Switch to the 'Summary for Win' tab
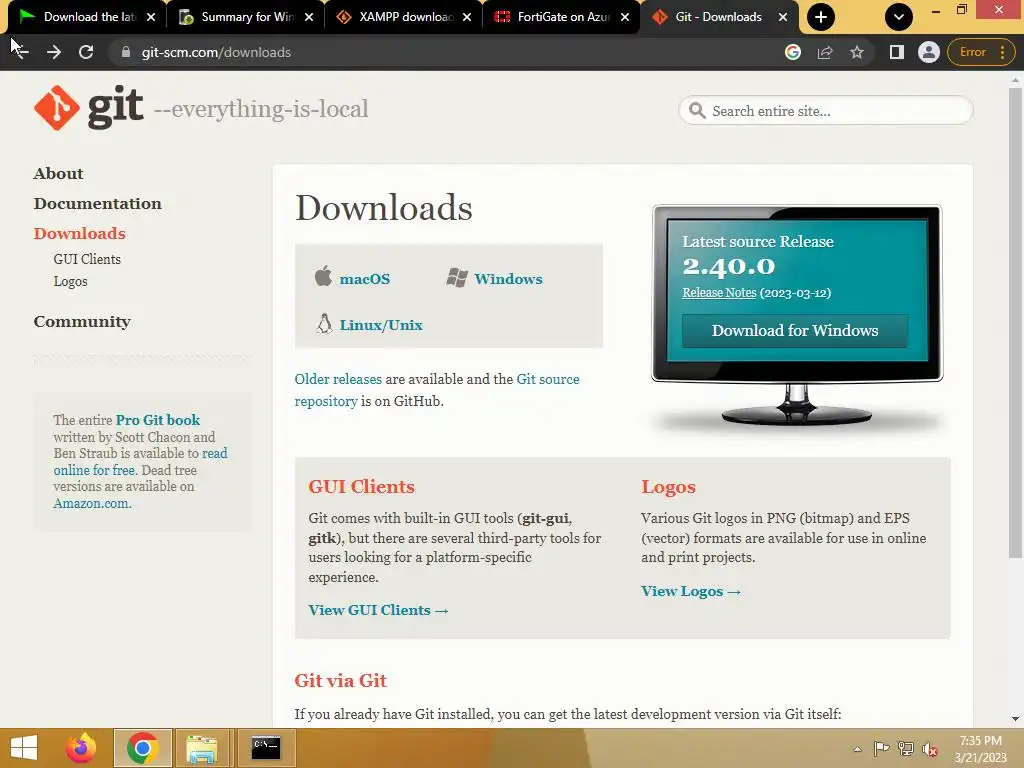1024x768 pixels. 245,17
